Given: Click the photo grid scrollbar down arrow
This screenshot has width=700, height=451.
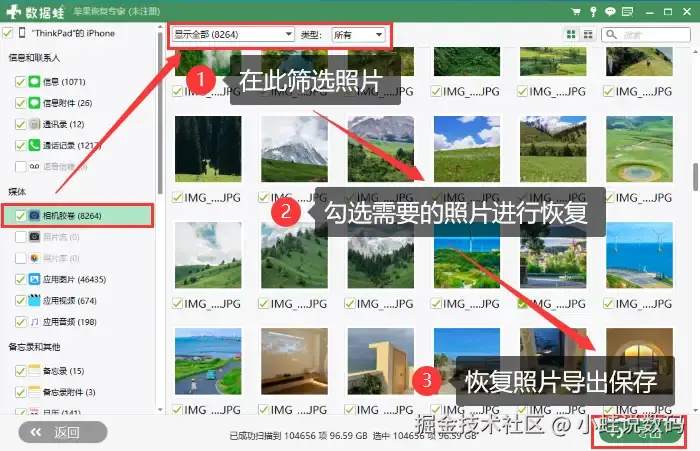Looking at the screenshot, I should click(x=696, y=409).
